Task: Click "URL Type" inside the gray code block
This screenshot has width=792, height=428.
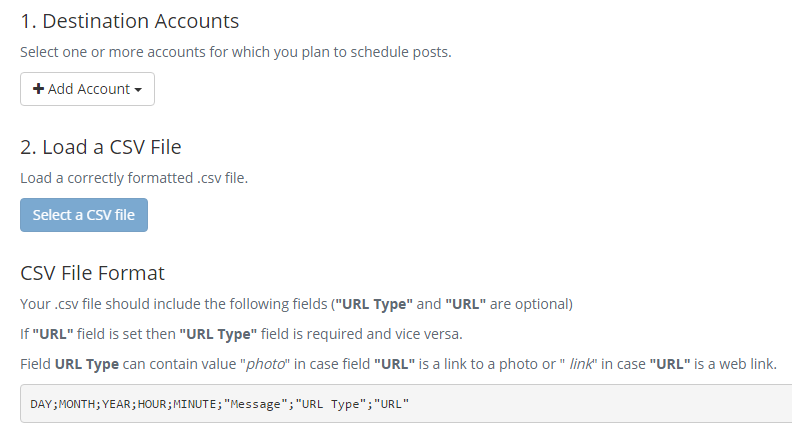Action: point(331,404)
